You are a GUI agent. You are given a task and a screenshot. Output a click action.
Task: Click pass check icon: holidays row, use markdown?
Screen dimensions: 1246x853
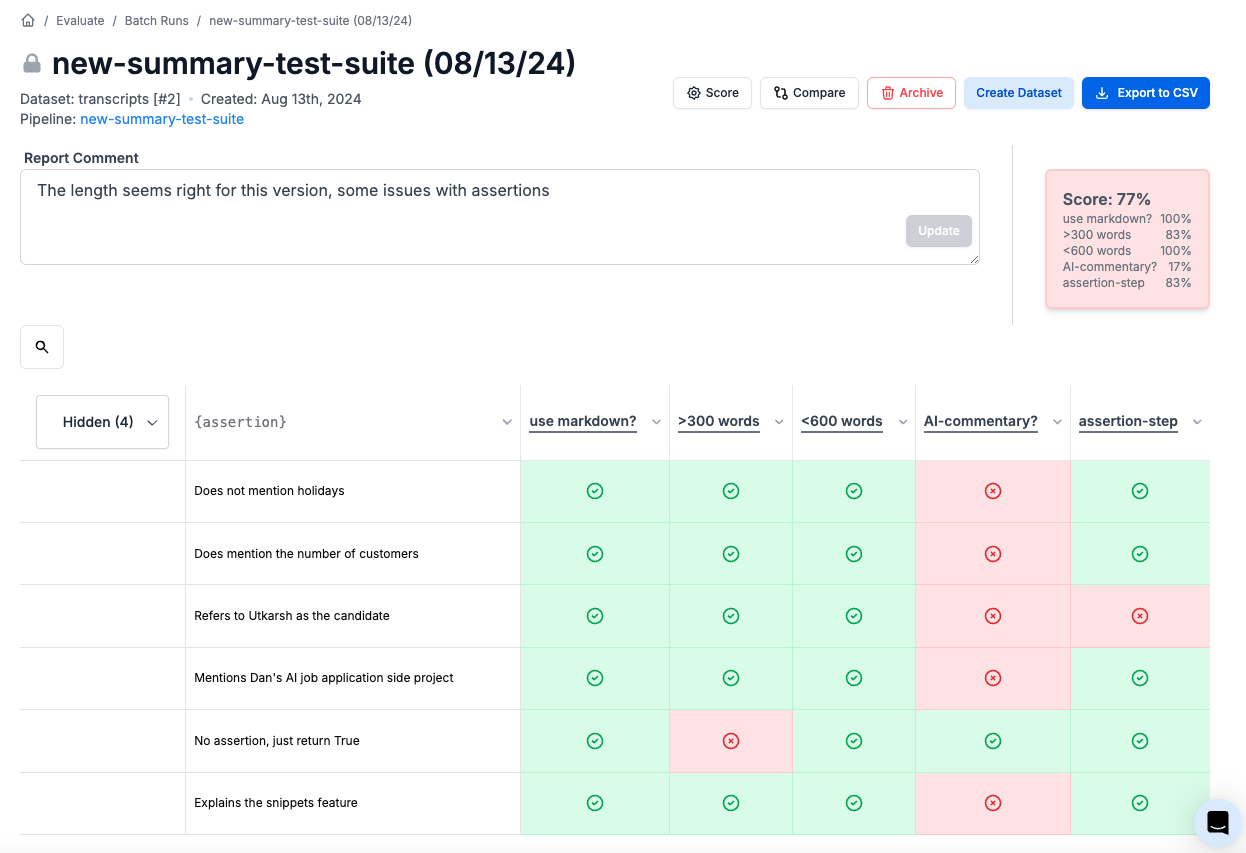pyautogui.click(x=595, y=491)
